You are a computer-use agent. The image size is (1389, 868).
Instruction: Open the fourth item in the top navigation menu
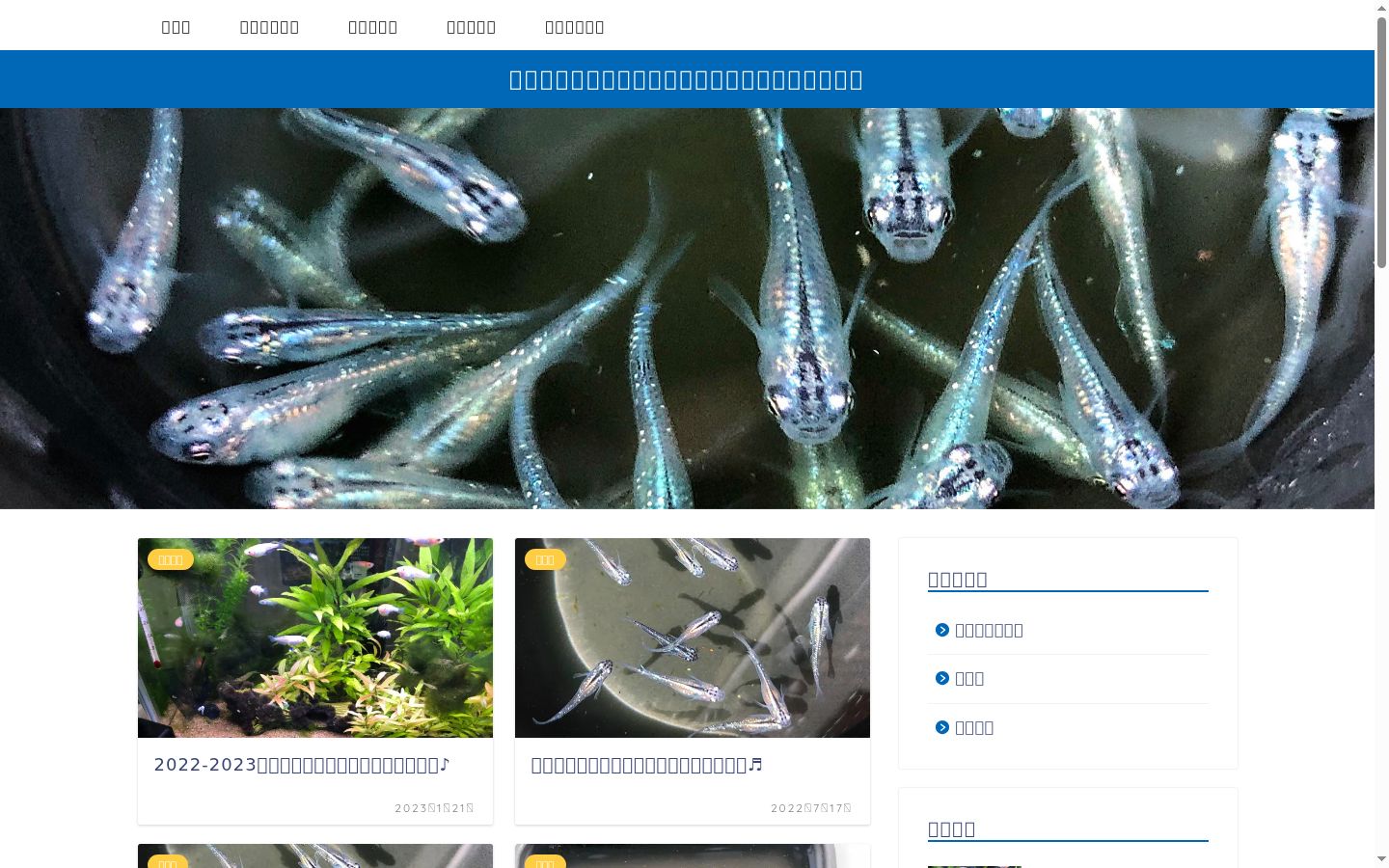pos(472,27)
